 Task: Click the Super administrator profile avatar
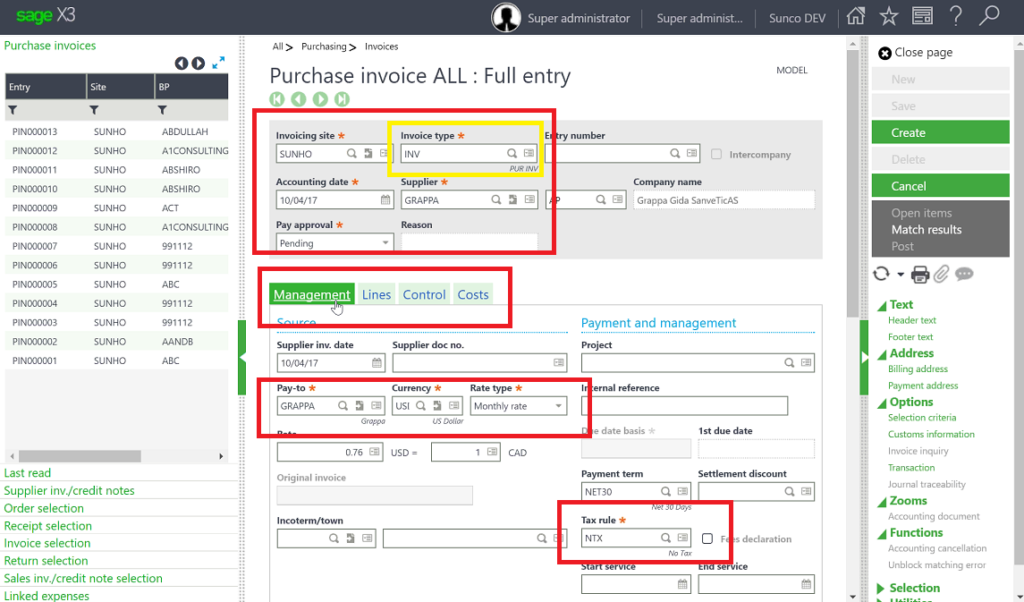click(506, 18)
